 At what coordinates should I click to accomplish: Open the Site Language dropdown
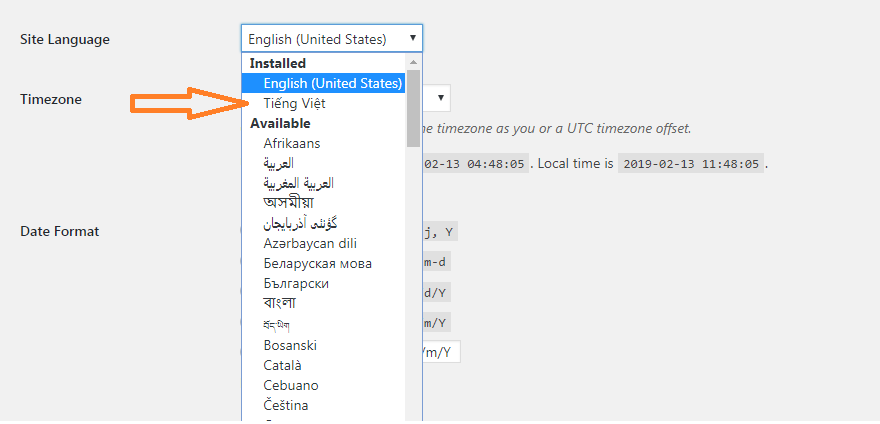[x=332, y=39]
